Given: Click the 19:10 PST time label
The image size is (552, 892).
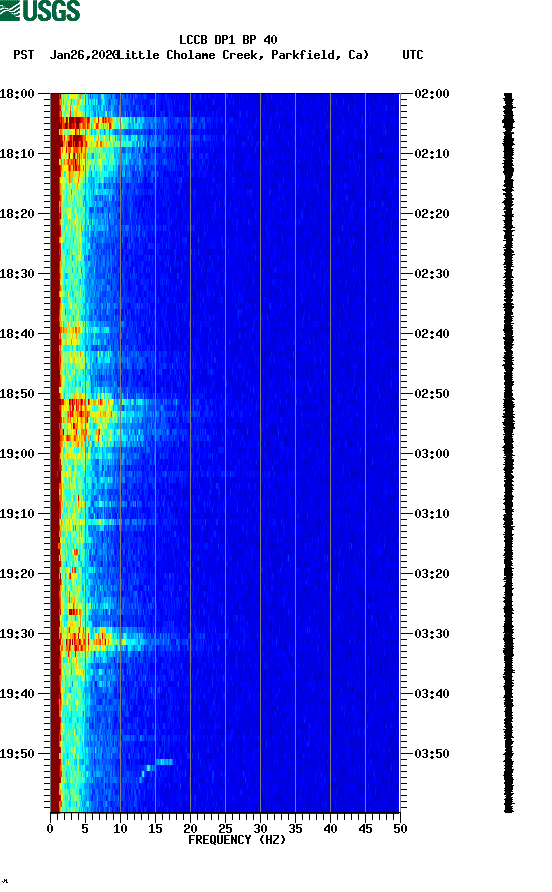Looking at the screenshot, I should point(17,514).
